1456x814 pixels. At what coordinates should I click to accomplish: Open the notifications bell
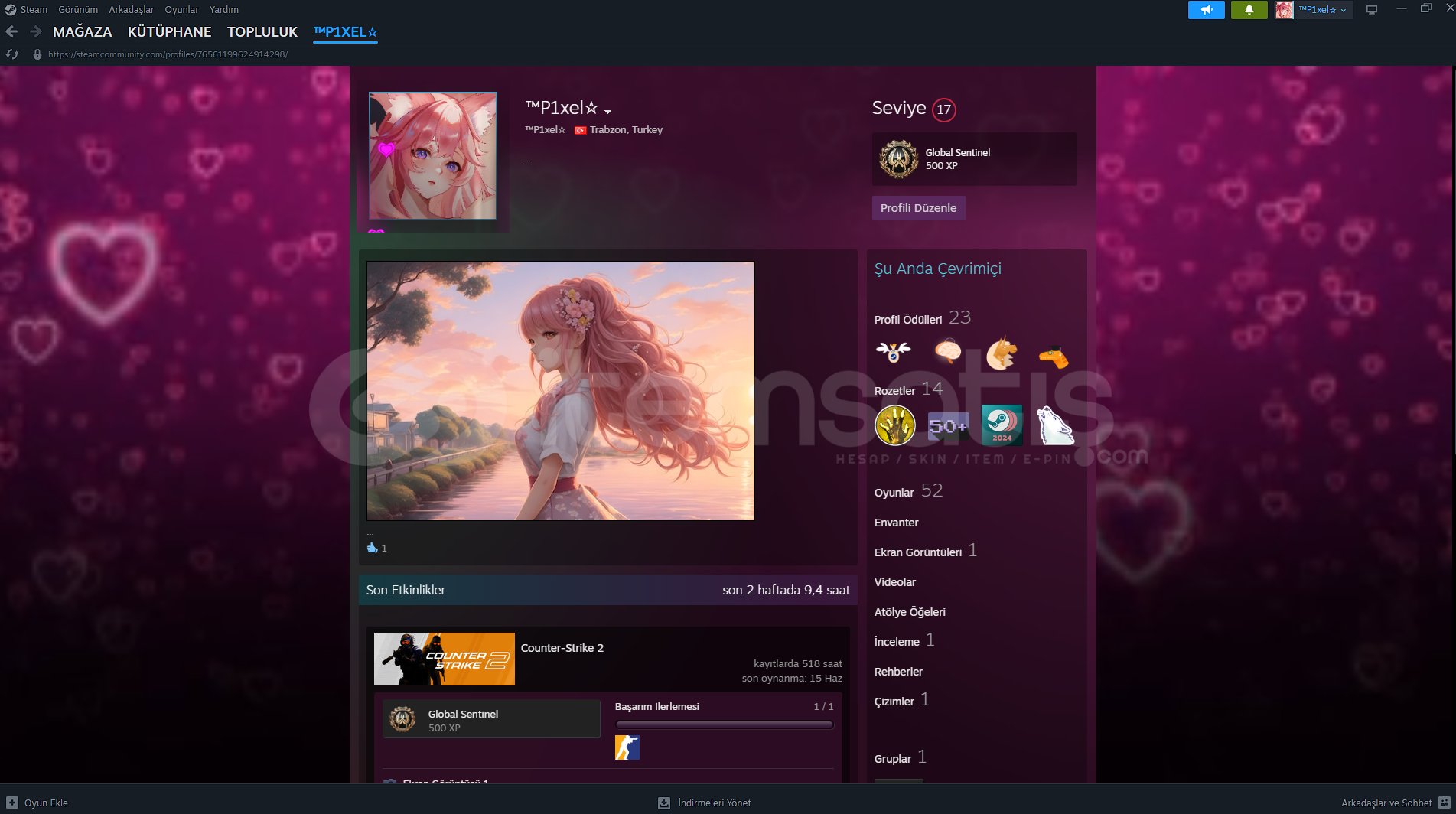coord(1249,10)
